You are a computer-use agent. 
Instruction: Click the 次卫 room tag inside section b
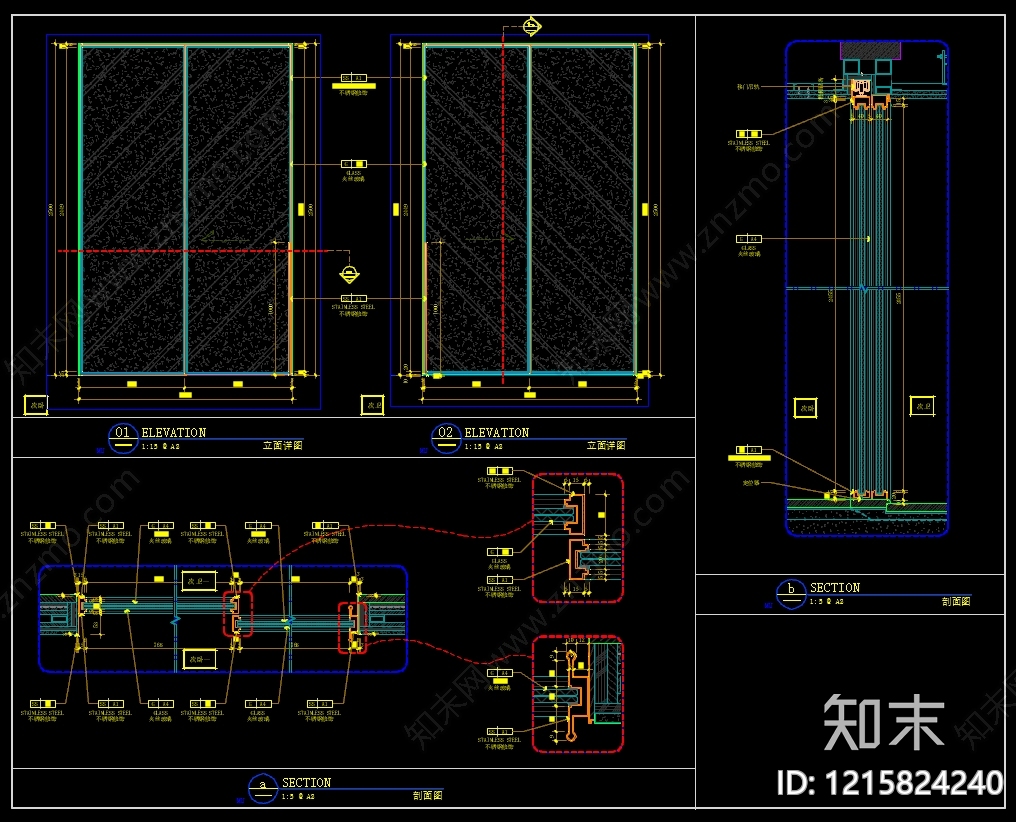click(922, 406)
